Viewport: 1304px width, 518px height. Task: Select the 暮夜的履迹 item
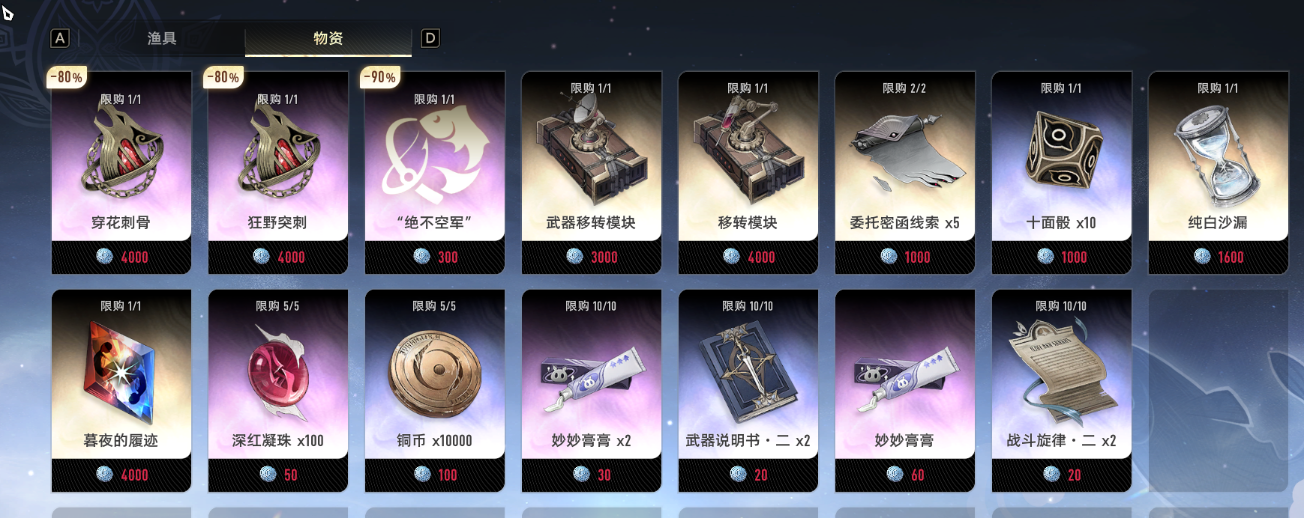121,391
